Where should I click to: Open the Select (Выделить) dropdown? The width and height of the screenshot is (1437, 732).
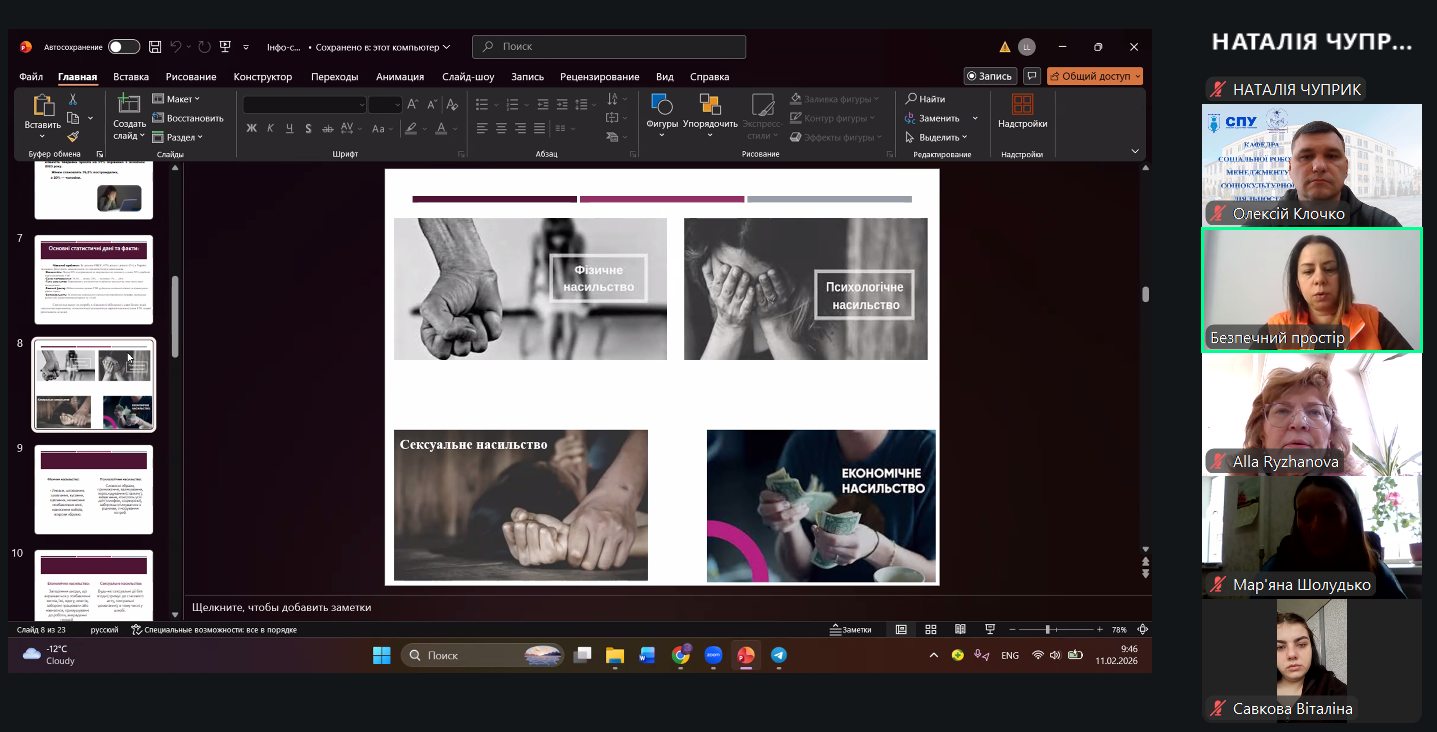point(937,137)
